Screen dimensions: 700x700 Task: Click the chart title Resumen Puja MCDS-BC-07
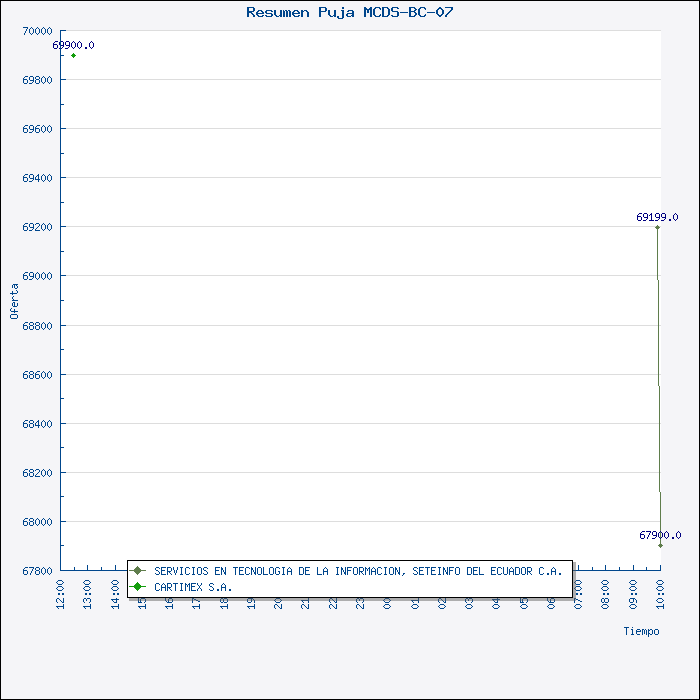[350, 12]
